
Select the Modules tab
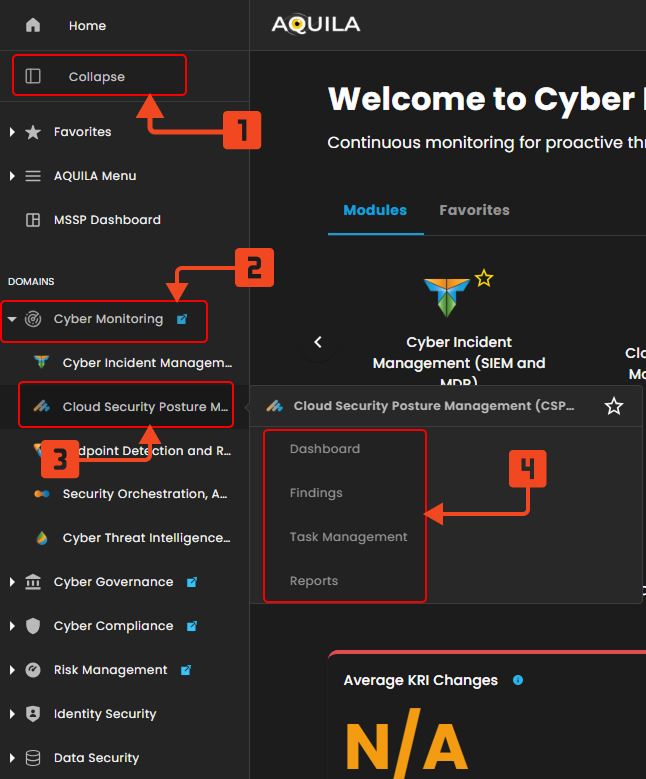(x=375, y=210)
